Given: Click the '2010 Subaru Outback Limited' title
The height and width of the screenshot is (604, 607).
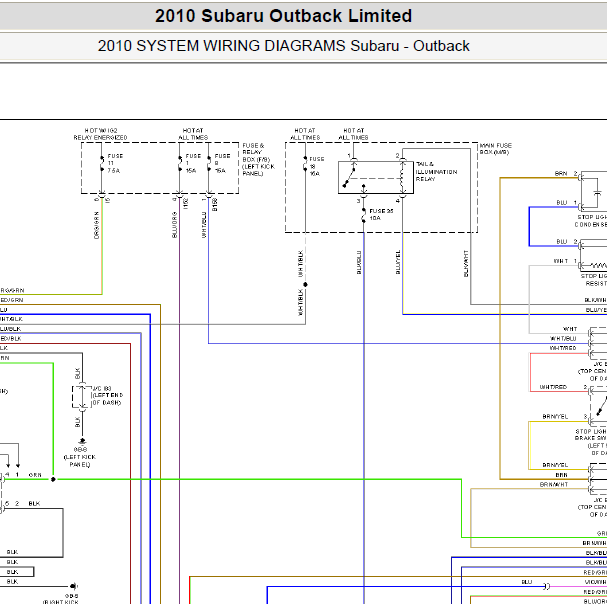Looking at the screenshot, I should (x=283, y=16).
